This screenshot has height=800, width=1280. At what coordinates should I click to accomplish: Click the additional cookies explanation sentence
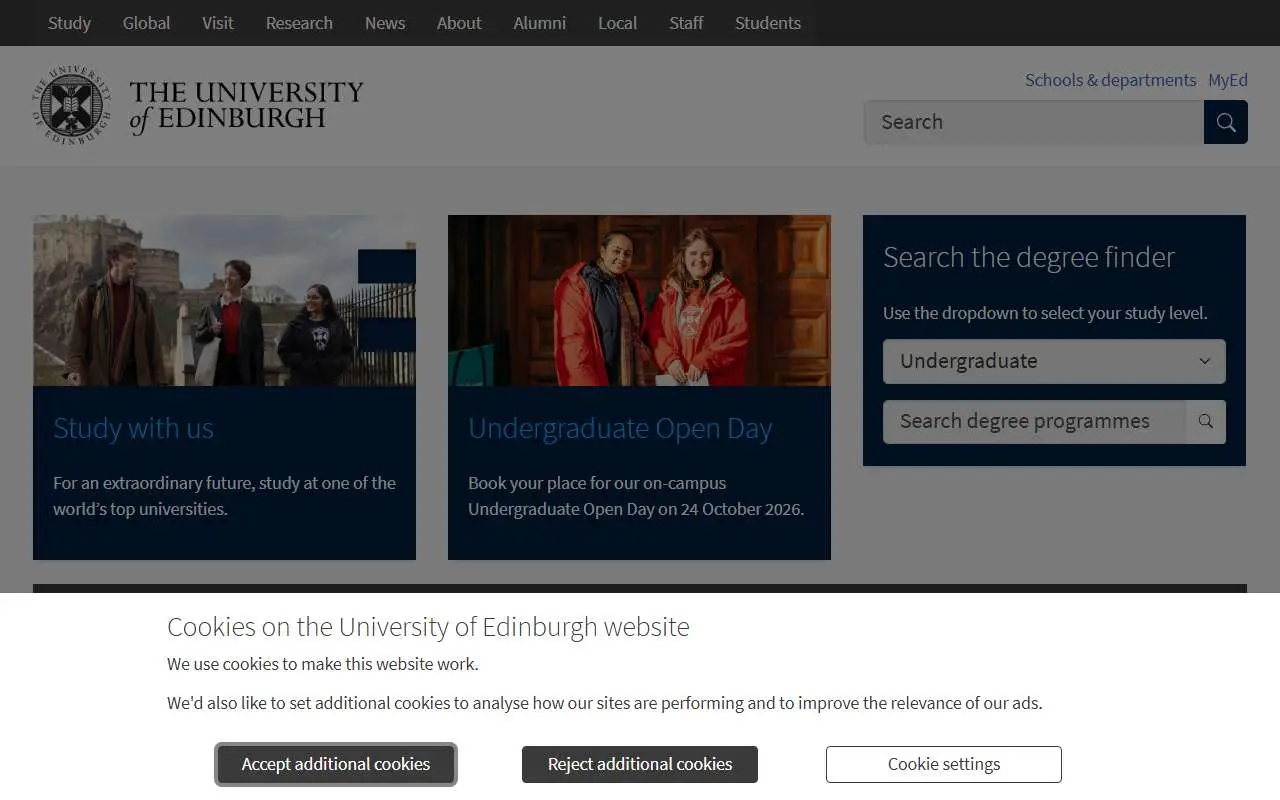[605, 703]
